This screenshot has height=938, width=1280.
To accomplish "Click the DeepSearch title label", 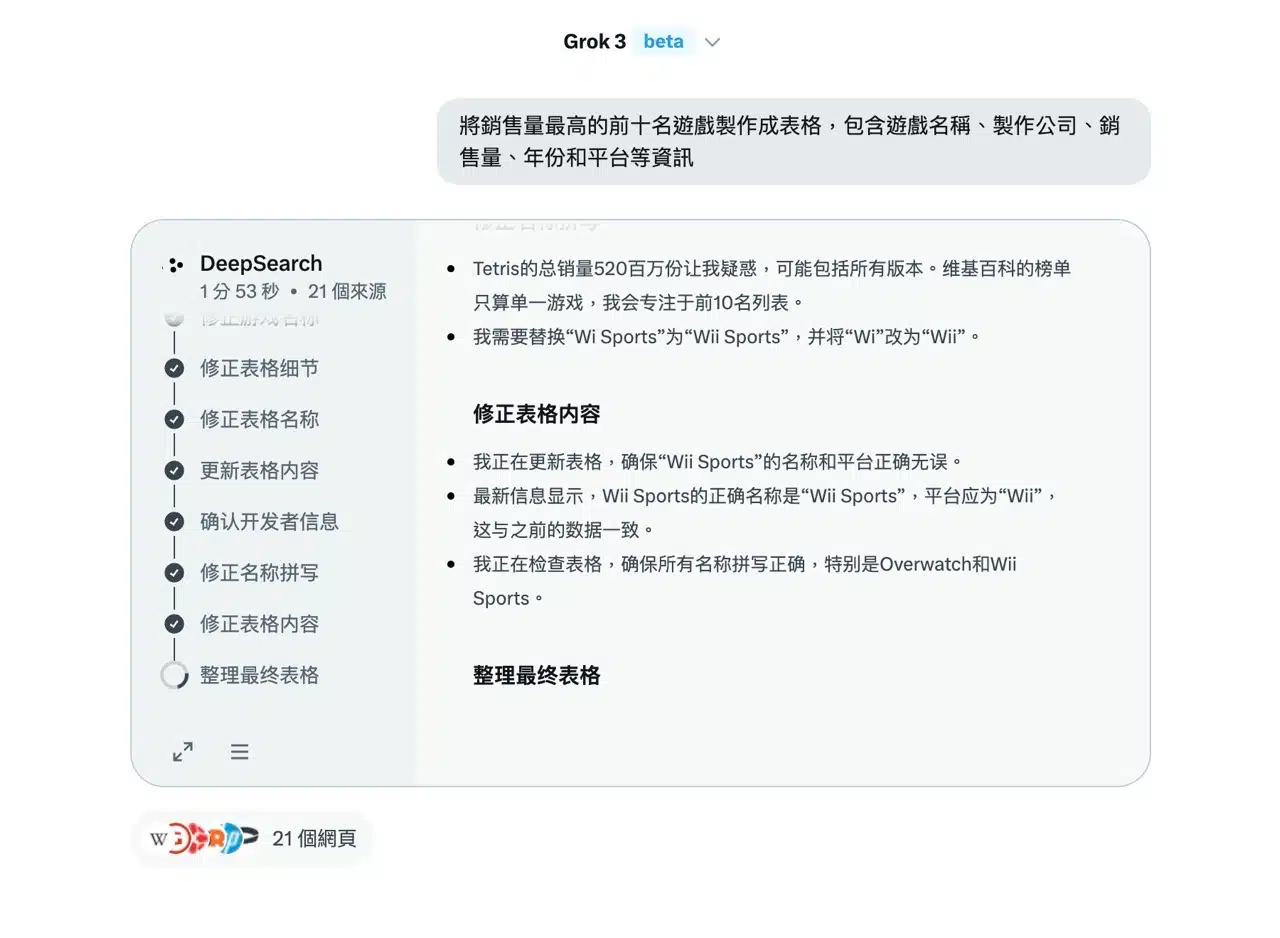I will point(261,264).
